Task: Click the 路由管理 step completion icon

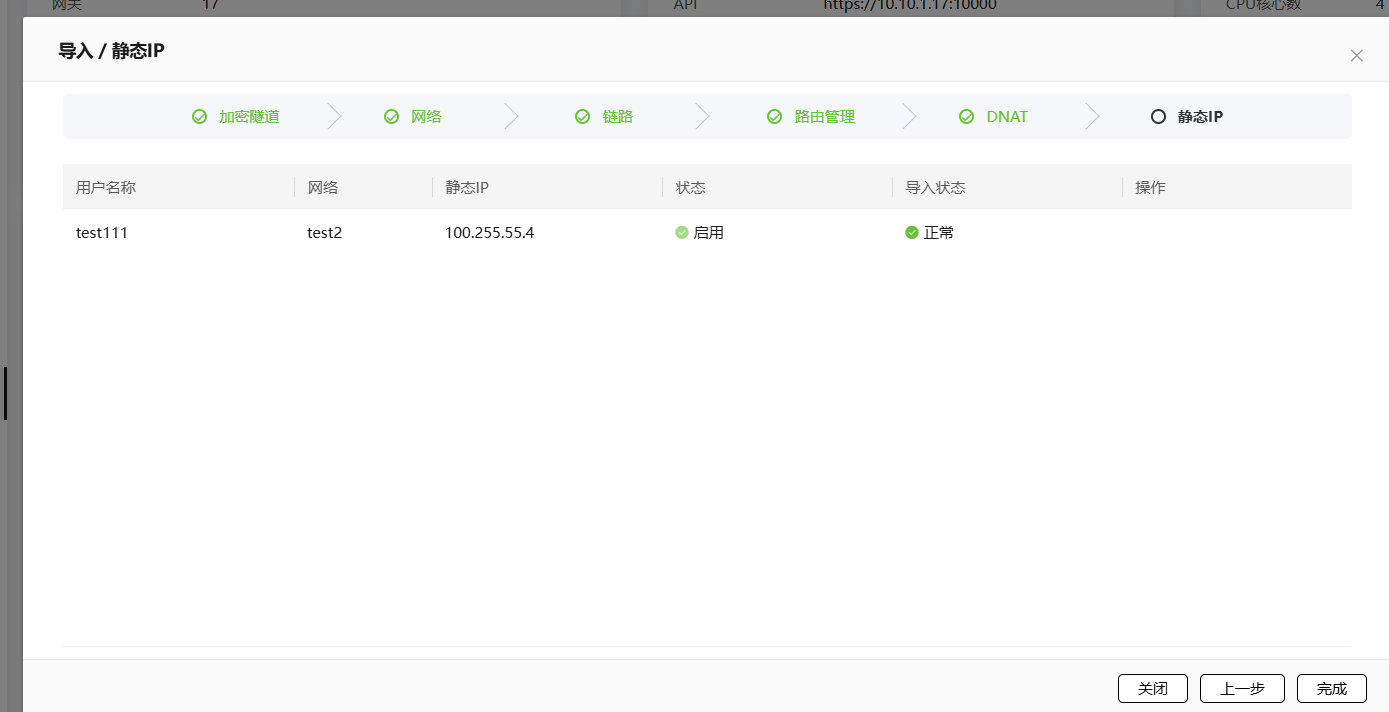Action: [775, 116]
